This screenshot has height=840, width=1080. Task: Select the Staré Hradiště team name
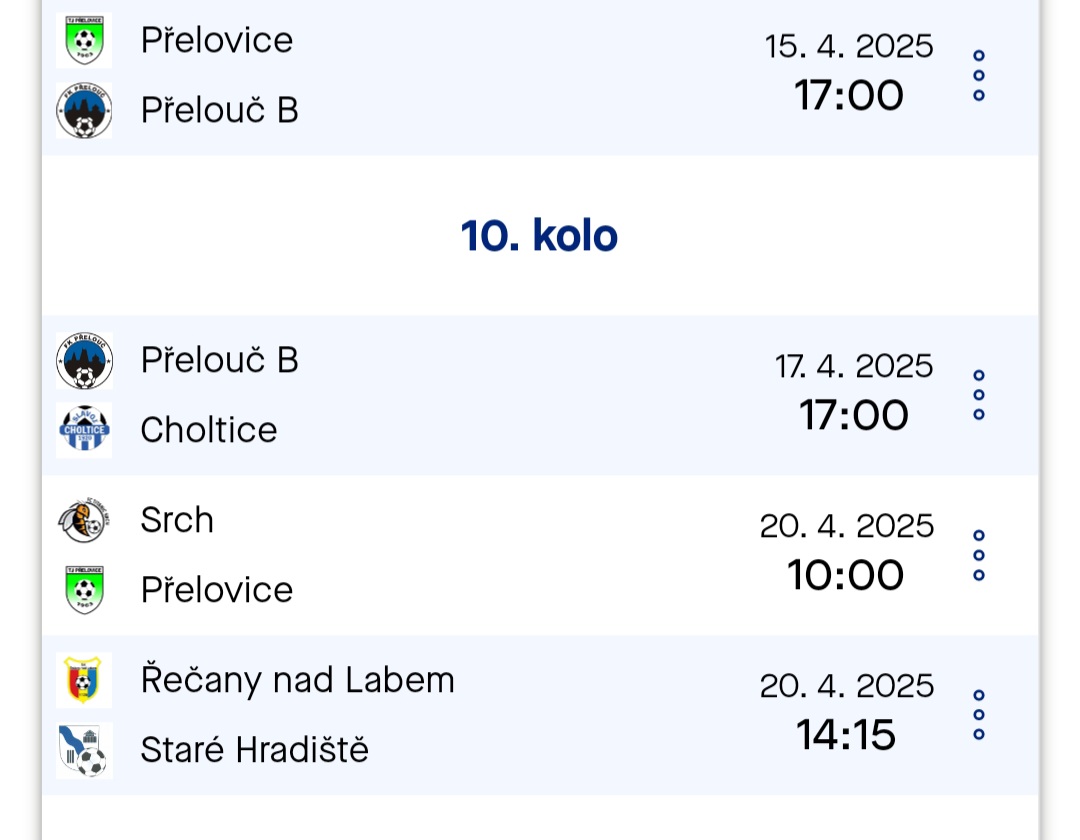coord(254,750)
